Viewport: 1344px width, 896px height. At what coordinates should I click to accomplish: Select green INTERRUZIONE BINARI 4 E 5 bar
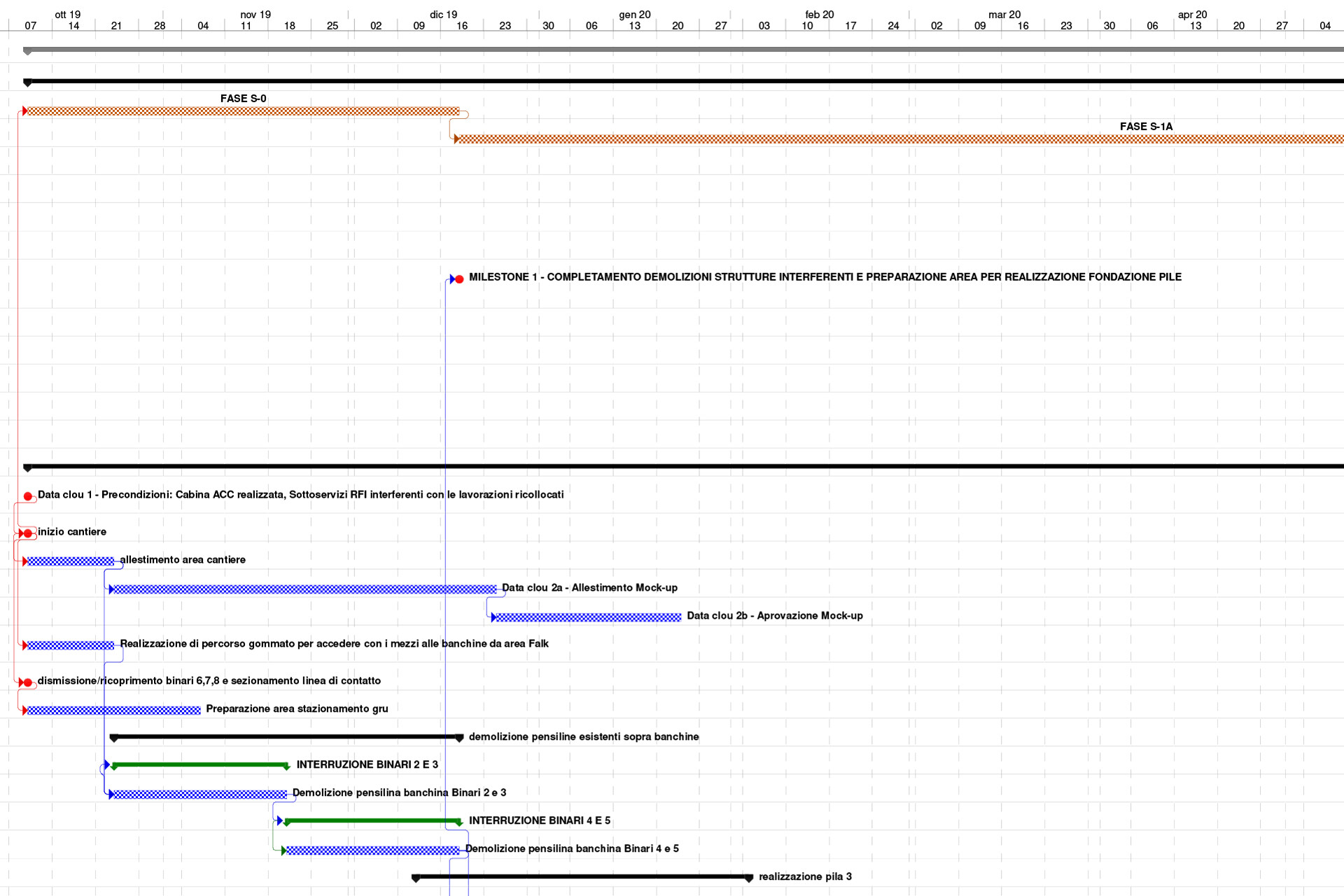(373, 821)
